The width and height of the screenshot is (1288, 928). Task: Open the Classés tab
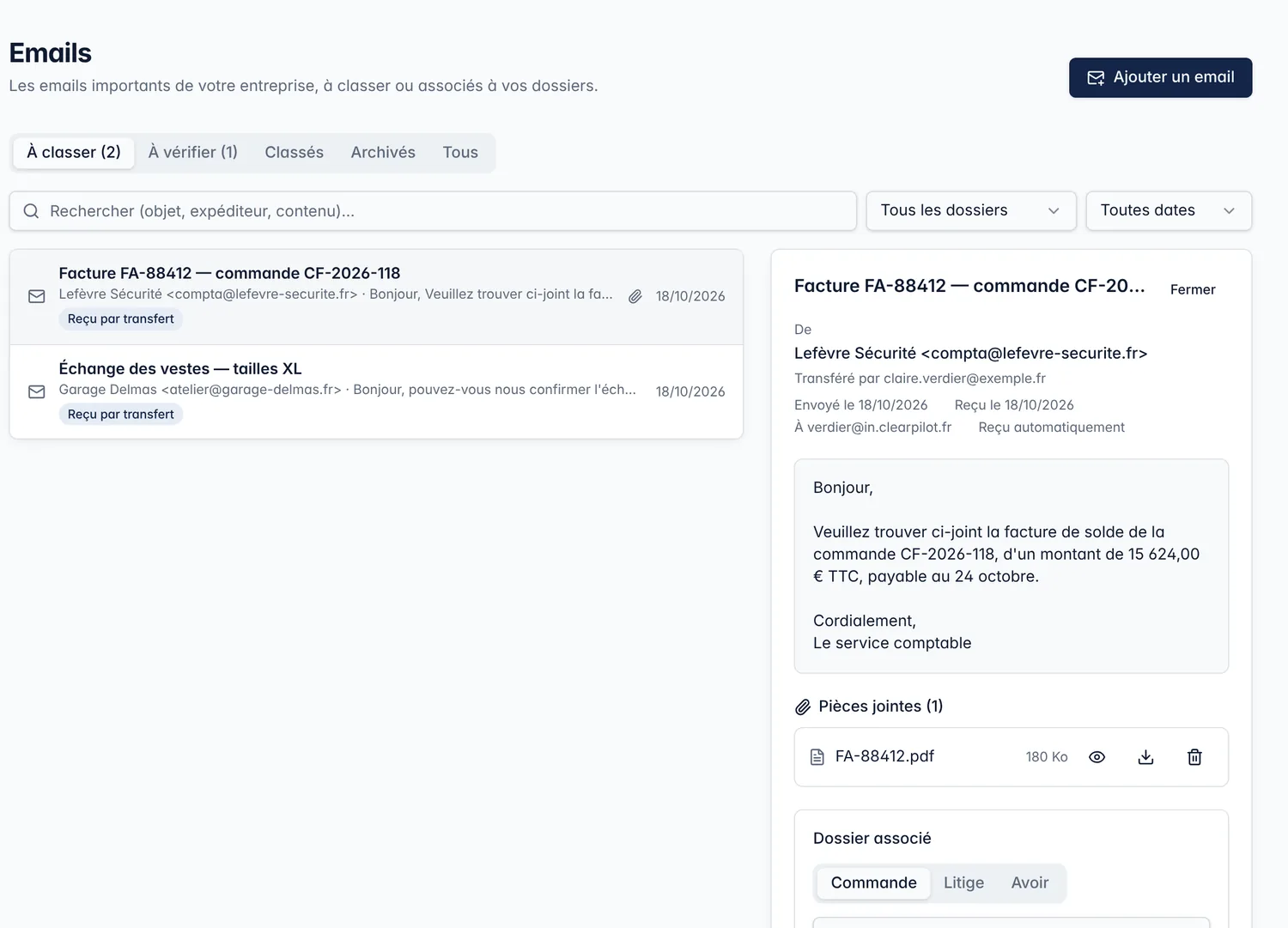pyautogui.click(x=295, y=153)
